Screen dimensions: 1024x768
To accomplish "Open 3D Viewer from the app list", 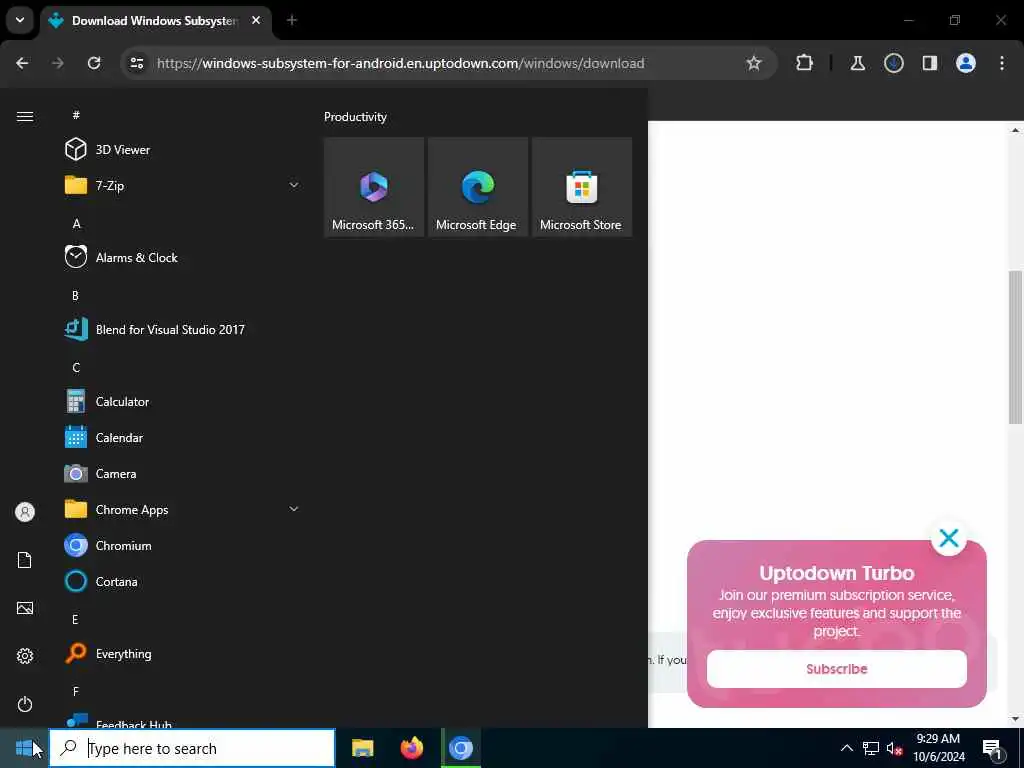I will [x=183, y=150].
